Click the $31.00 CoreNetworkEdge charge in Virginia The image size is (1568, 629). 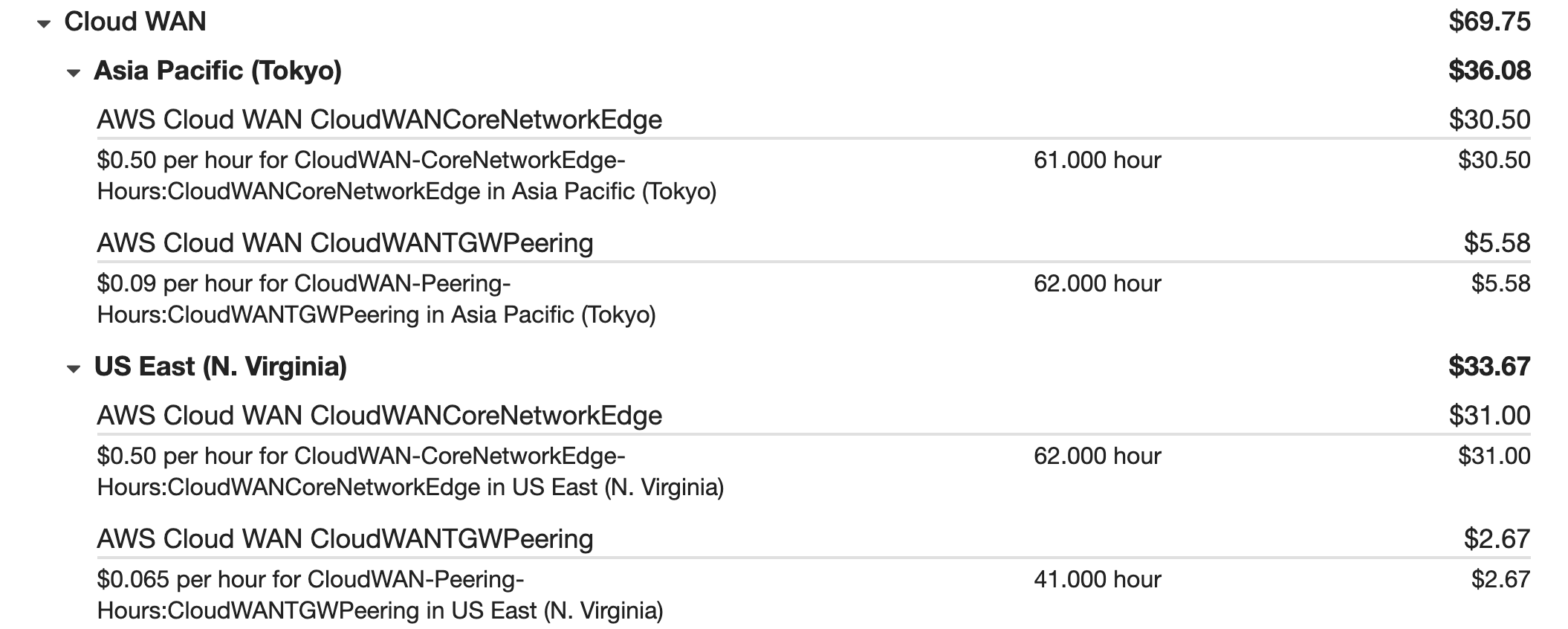pos(1494,456)
